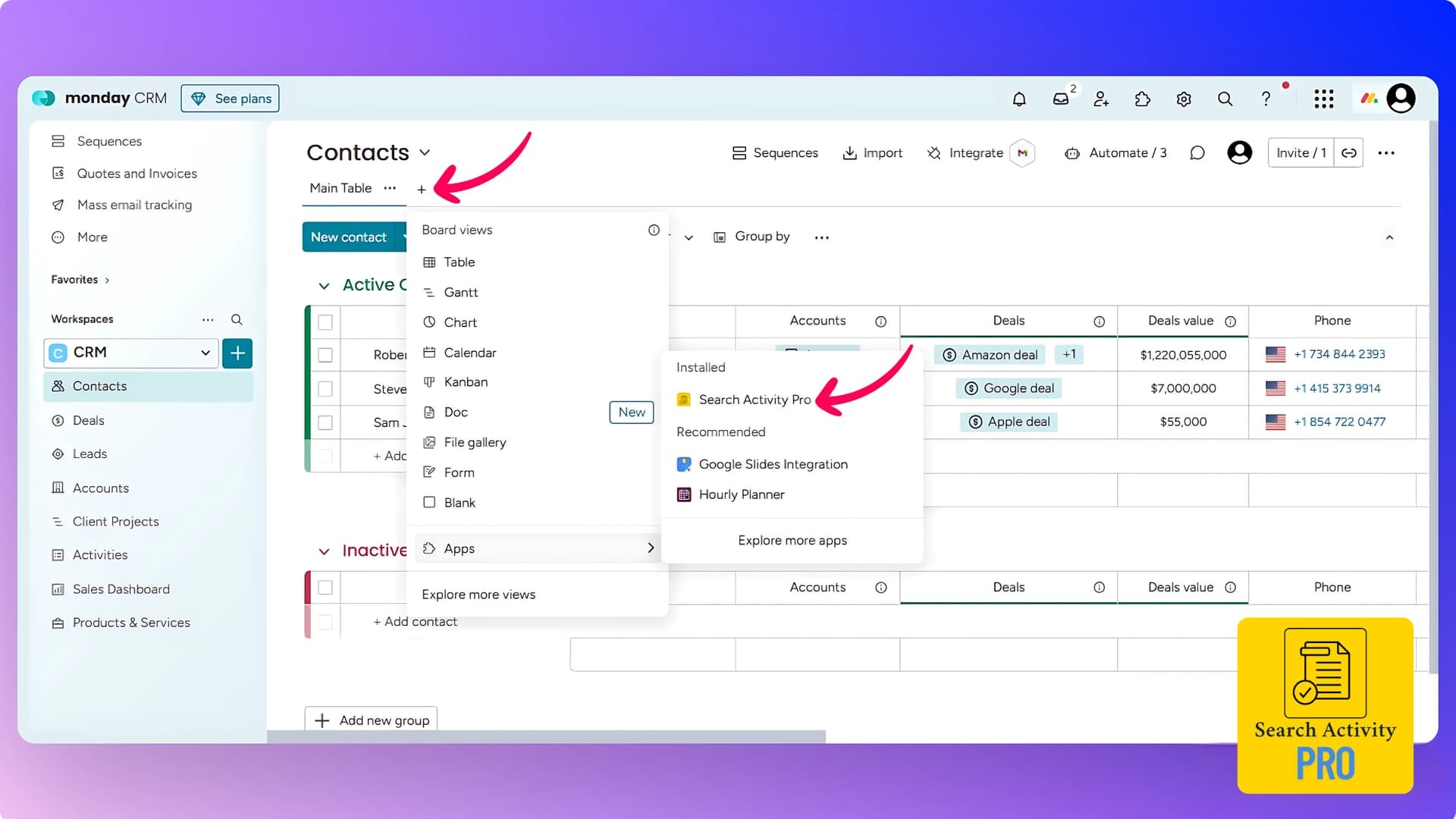Tick the Inactive group header checkbox
This screenshot has height=819, width=1456.
pos(325,588)
